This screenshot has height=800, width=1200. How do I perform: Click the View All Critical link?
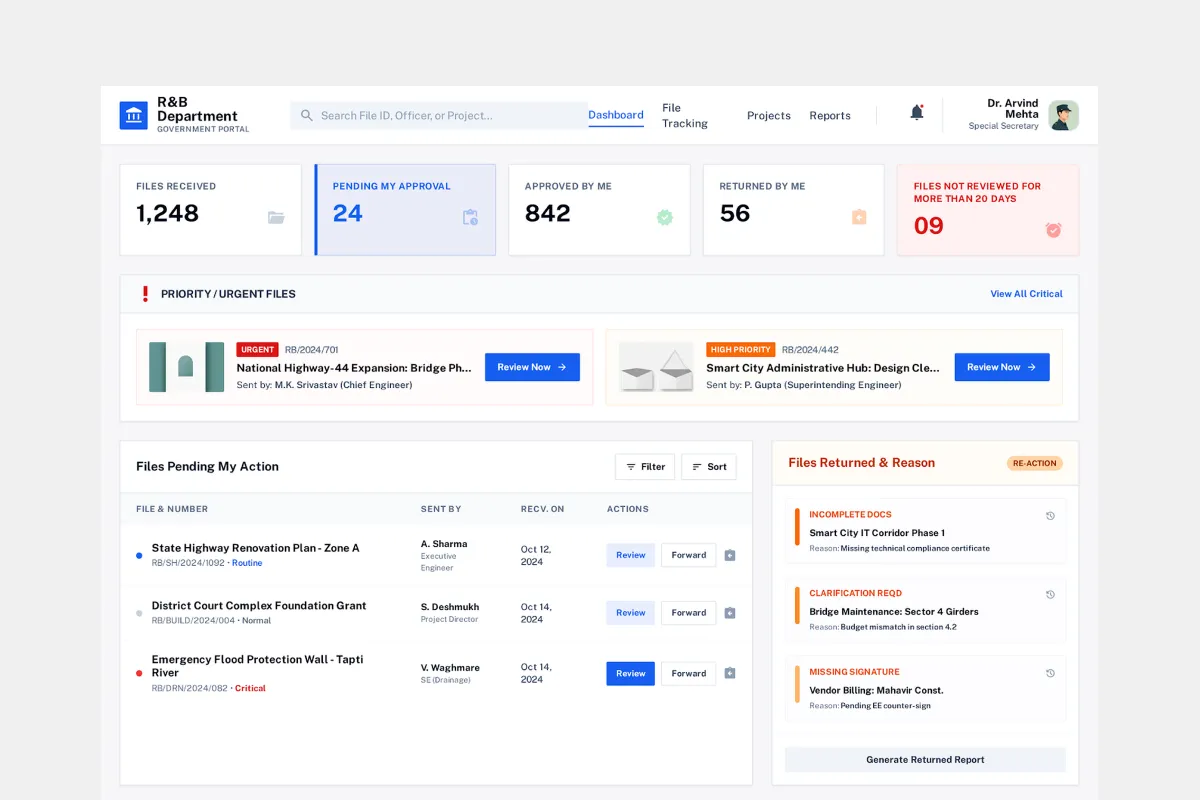[1026, 293]
